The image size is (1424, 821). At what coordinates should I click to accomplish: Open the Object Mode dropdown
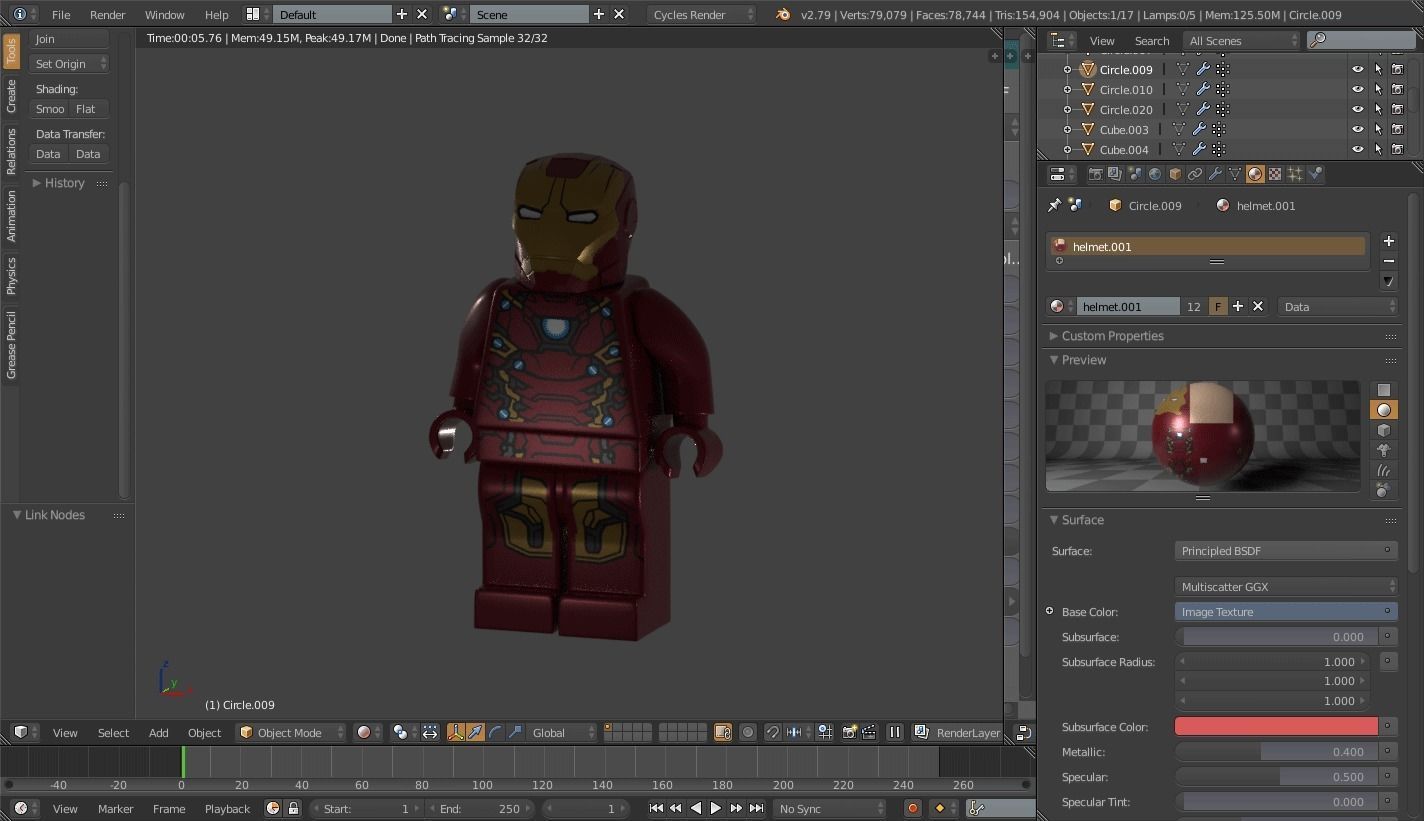pos(291,733)
